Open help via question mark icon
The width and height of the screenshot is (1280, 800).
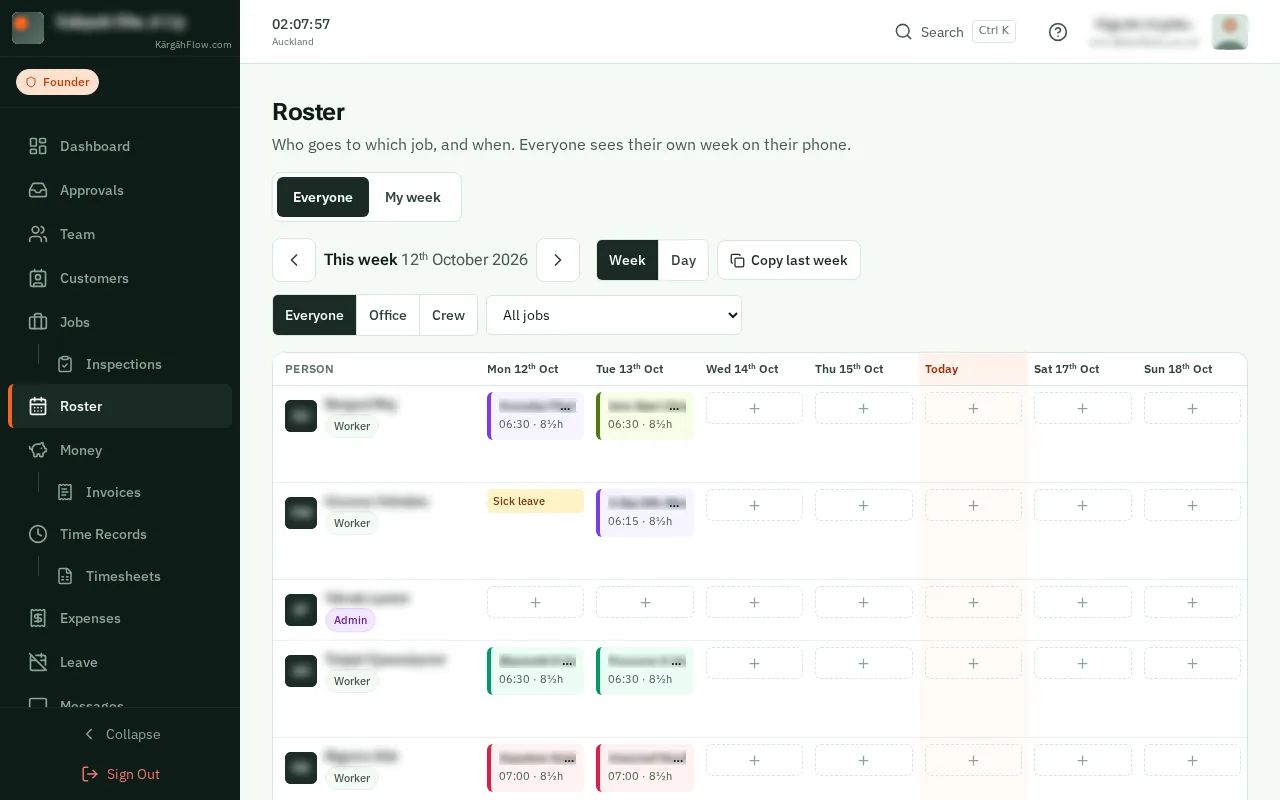pos(1058,32)
